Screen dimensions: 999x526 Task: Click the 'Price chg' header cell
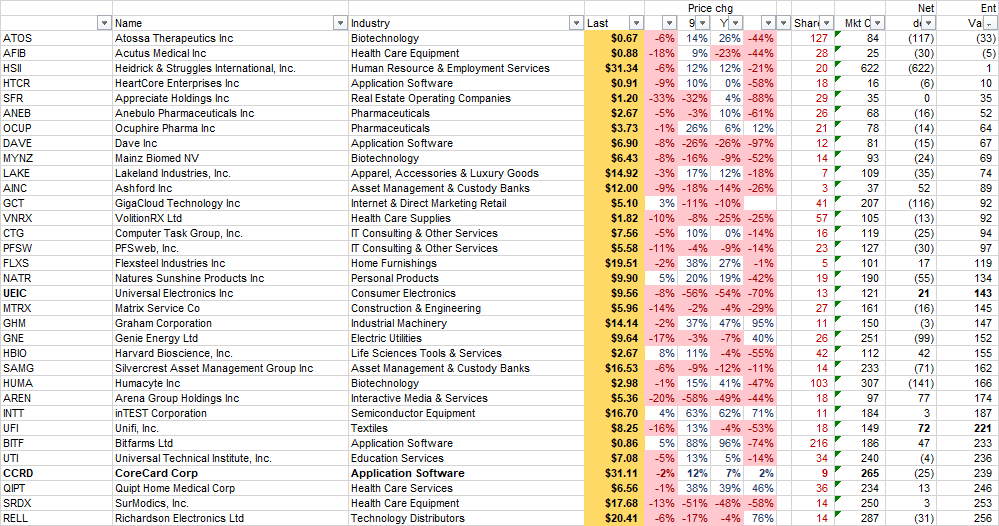click(x=710, y=8)
